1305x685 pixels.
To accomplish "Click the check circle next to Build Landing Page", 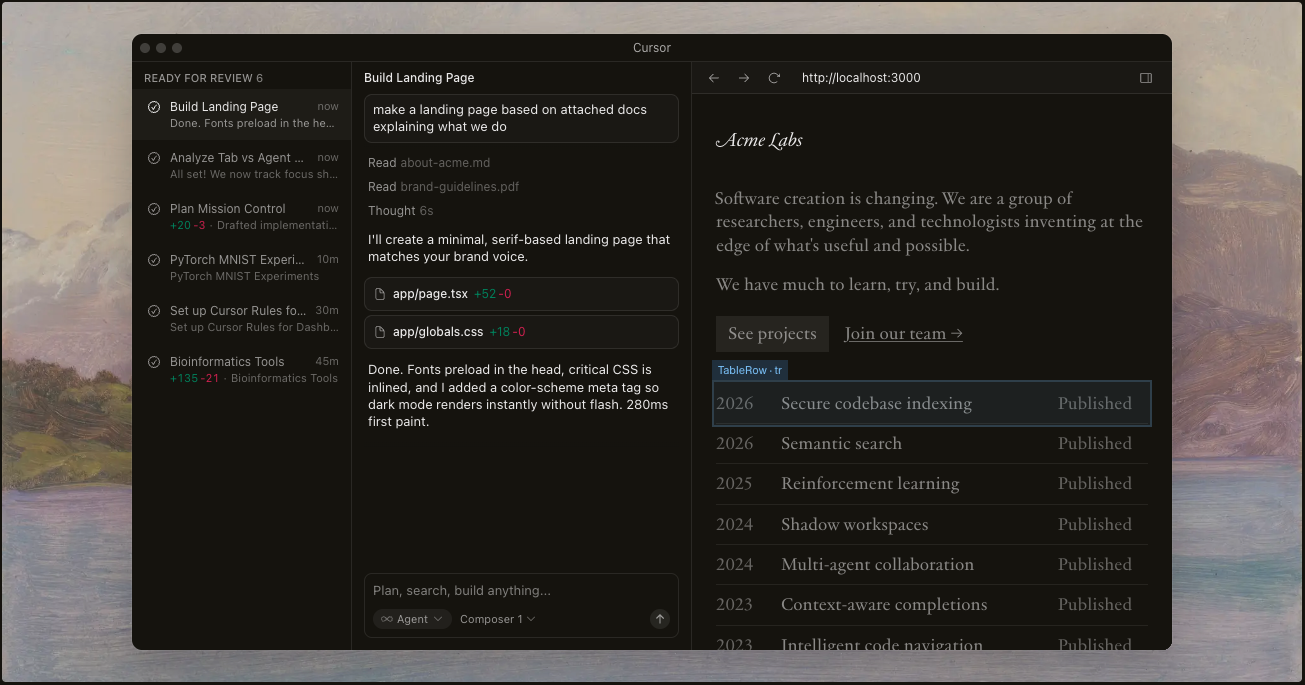I will click(154, 107).
